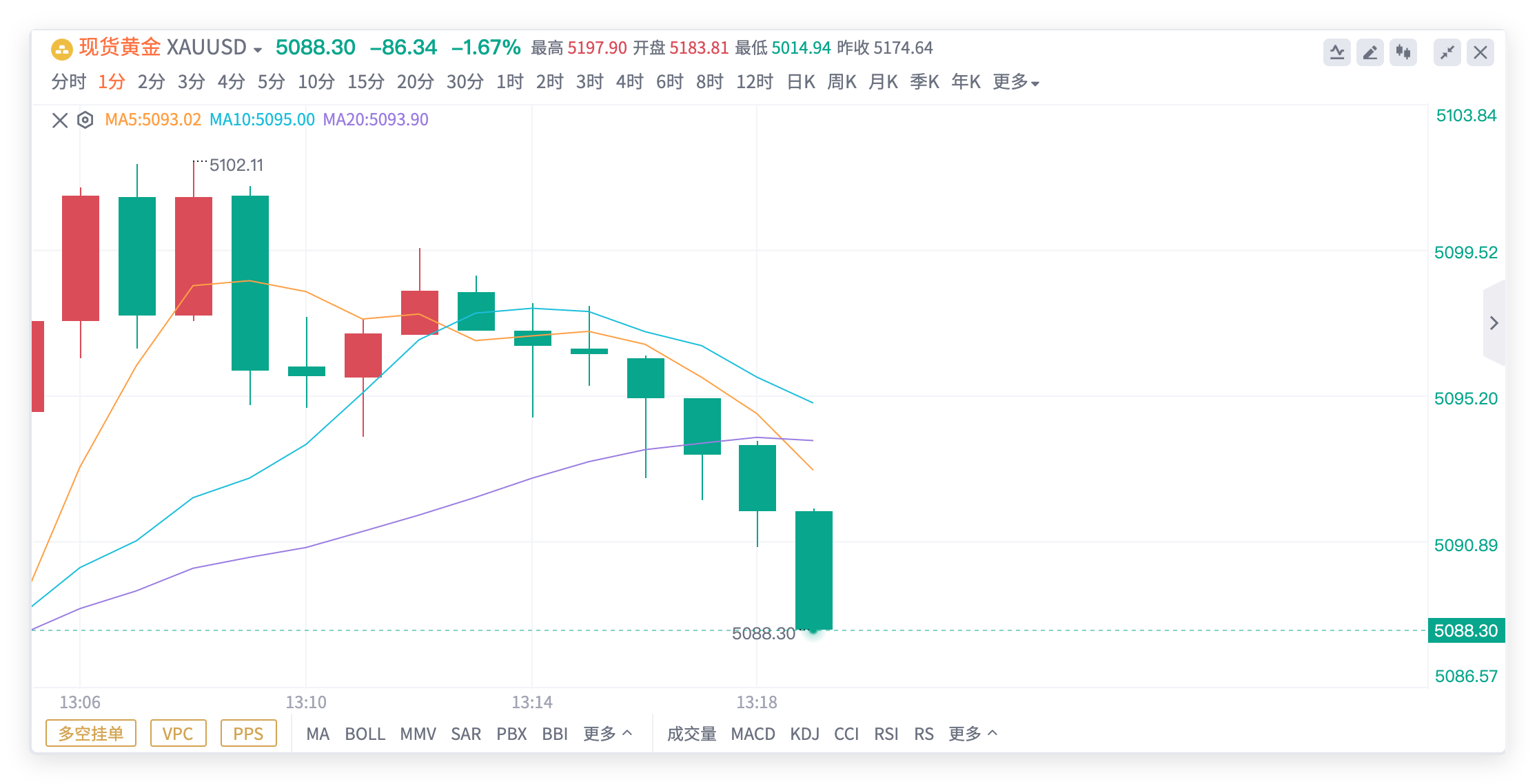This screenshot has height=784, width=1537.
Task: Activate the pencil drawing tool icon
Action: coord(1370,52)
